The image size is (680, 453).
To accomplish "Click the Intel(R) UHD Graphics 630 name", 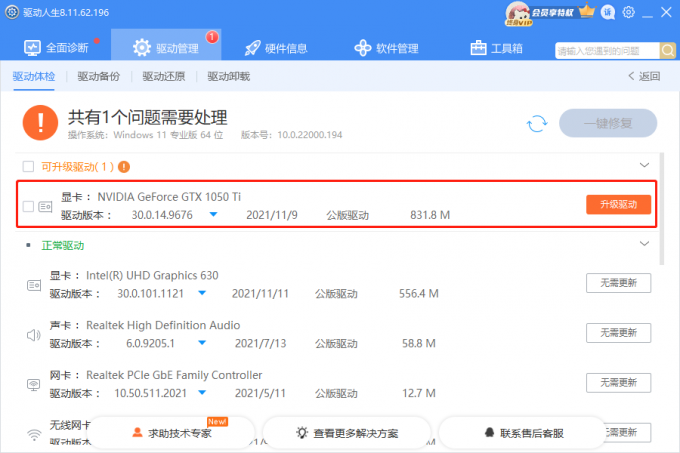I will point(152,276).
